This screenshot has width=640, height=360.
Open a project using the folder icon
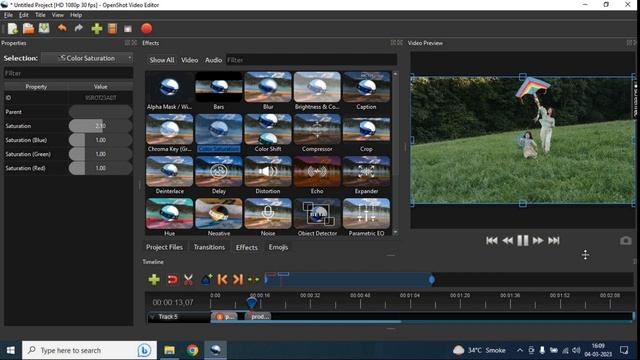coord(28,29)
